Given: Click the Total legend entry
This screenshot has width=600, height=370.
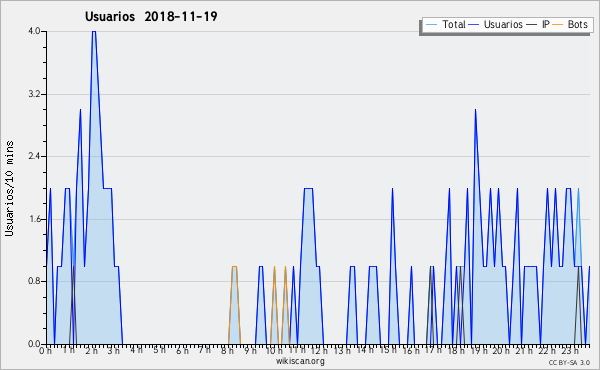Looking at the screenshot, I should coord(445,24).
